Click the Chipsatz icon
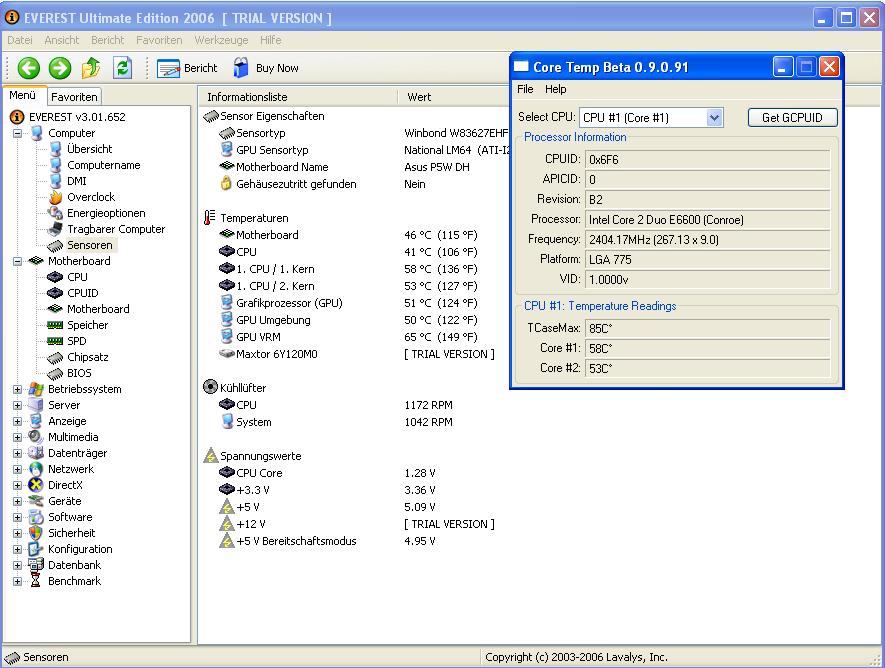 tap(55, 357)
